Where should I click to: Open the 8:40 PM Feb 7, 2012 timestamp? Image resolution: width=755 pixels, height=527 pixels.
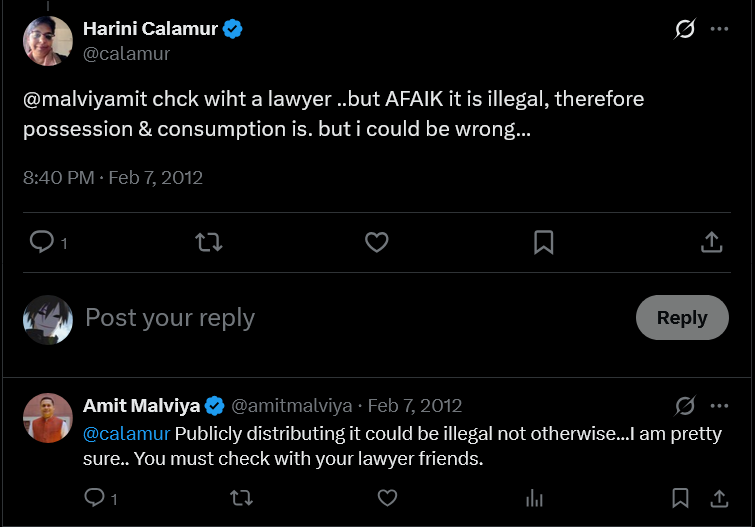click(113, 178)
